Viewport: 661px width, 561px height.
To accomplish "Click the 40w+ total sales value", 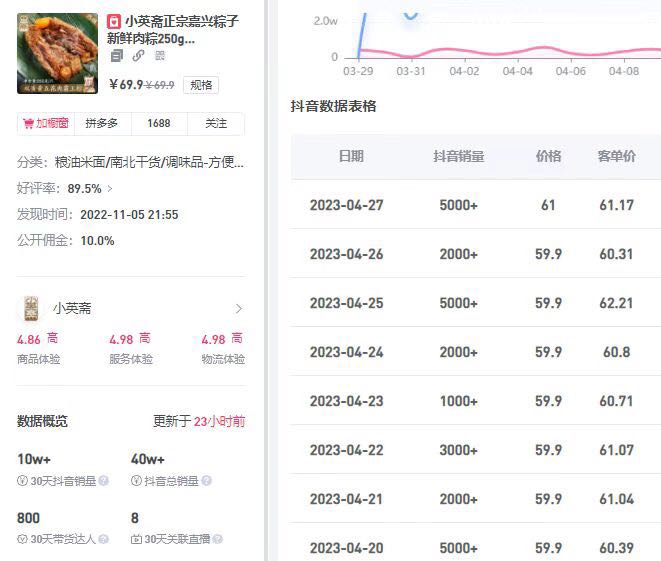I will click(x=148, y=459).
